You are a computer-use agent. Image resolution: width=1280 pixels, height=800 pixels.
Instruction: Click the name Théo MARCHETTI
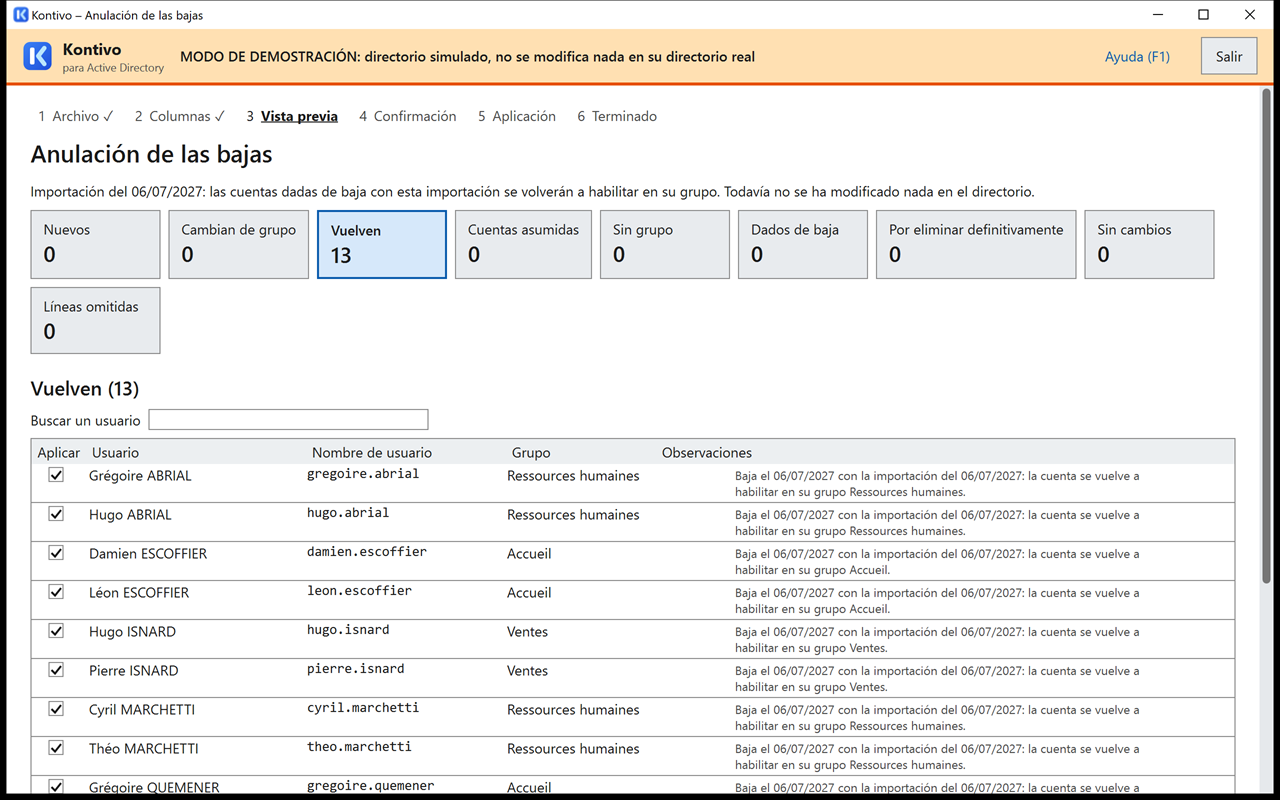[144, 748]
